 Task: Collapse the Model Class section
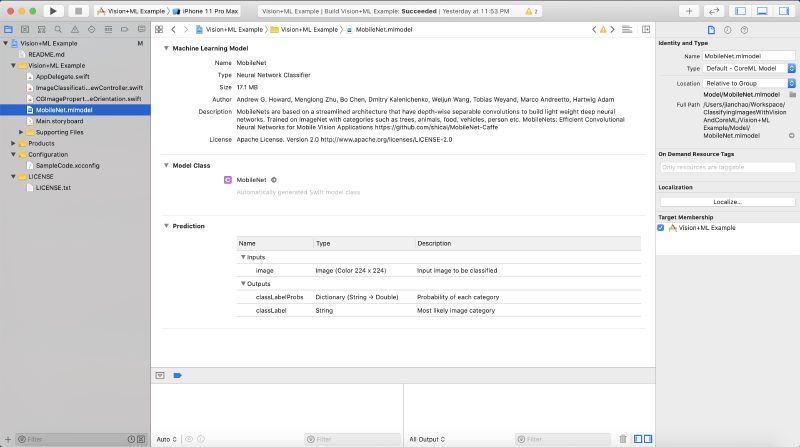pyautogui.click(x=166, y=165)
